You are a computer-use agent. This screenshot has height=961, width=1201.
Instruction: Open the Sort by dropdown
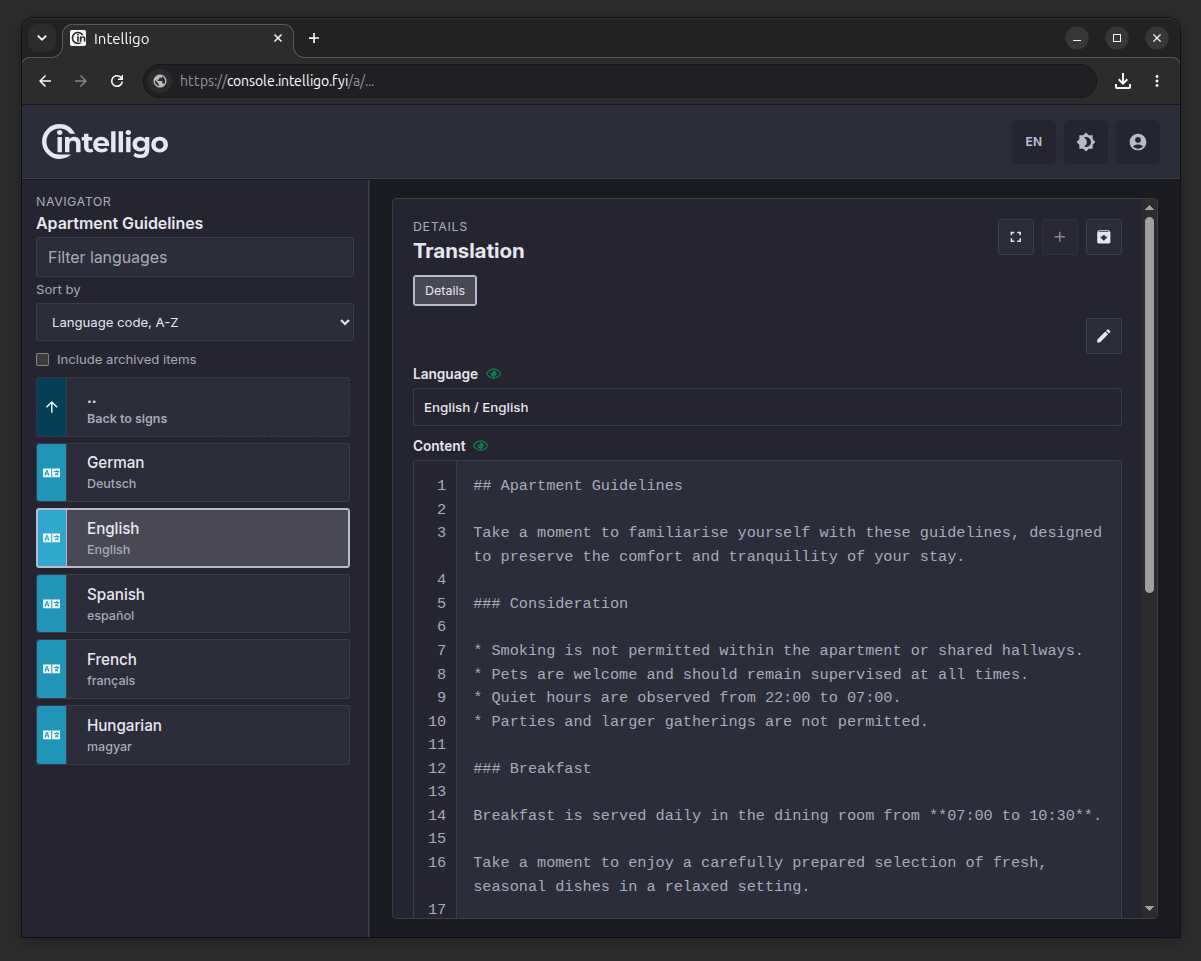pos(195,322)
